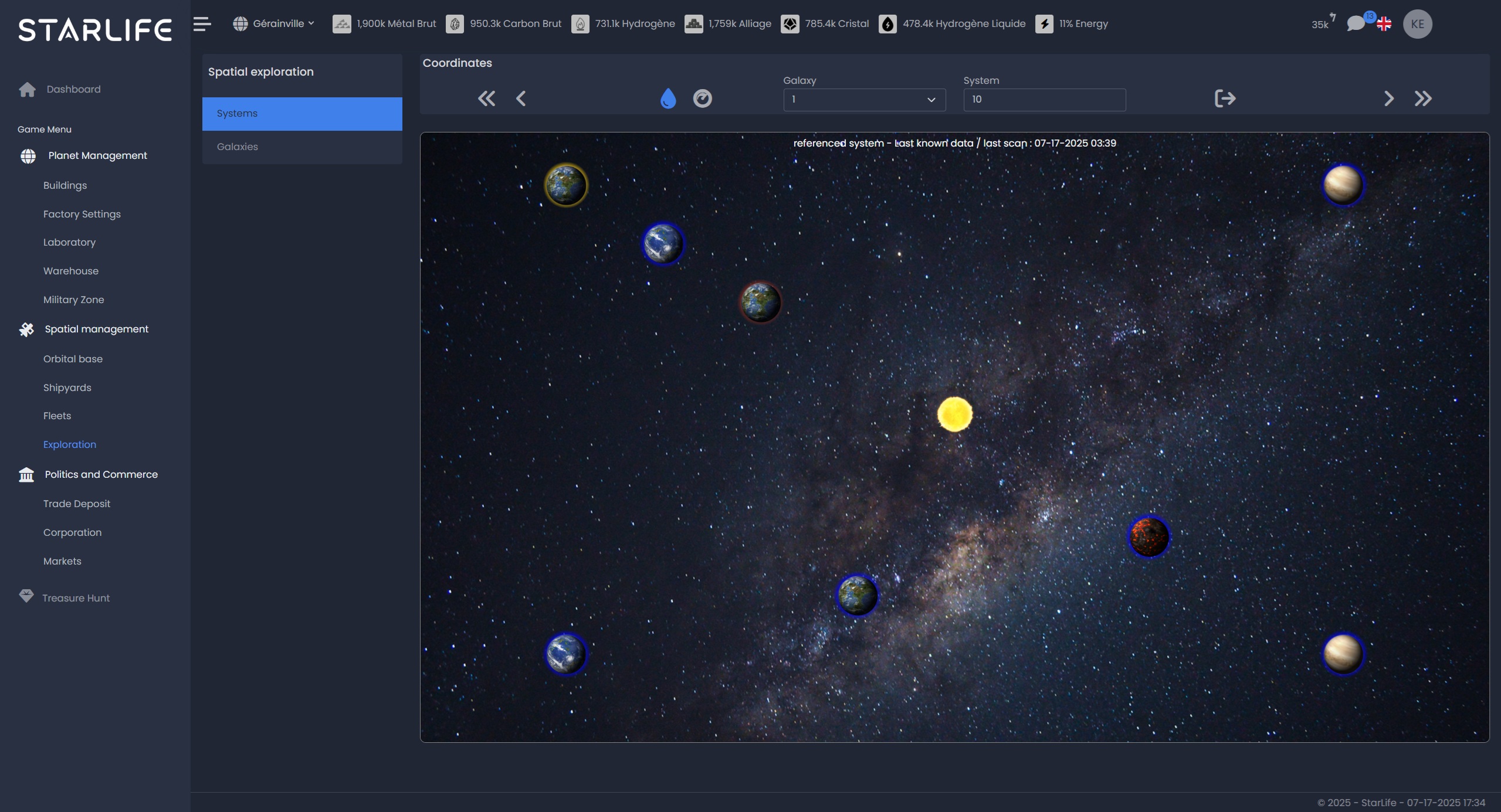The width and height of the screenshot is (1501, 812).
Task: Open Fleets page
Action: pos(57,416)
